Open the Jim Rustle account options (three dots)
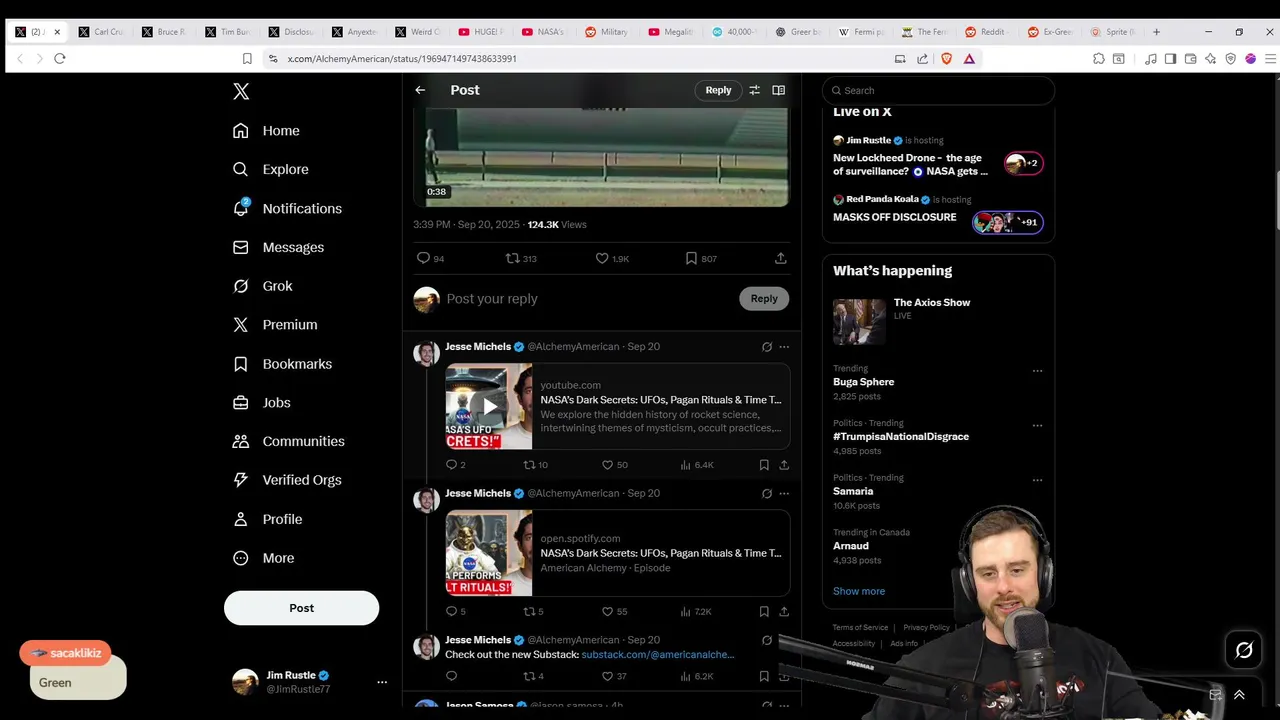 point(382,682)
